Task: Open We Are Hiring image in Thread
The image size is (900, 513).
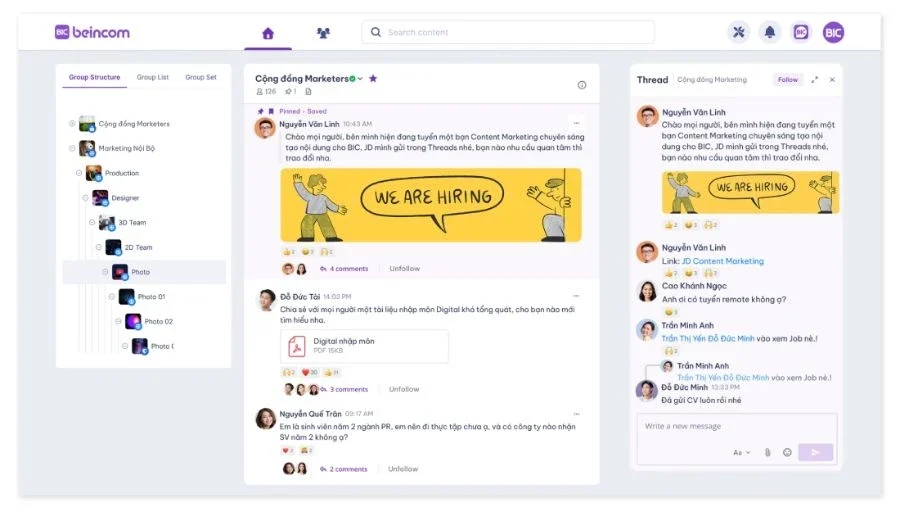Action: (x=750, y=192)
